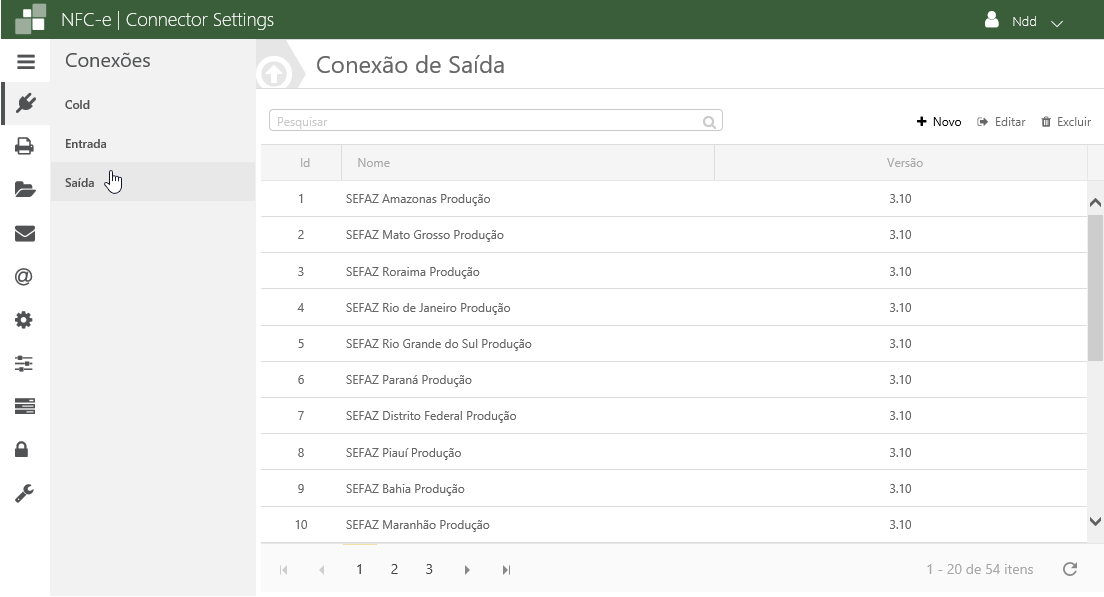
Task: Click the Excluir button
Action: pos(1066,122)
